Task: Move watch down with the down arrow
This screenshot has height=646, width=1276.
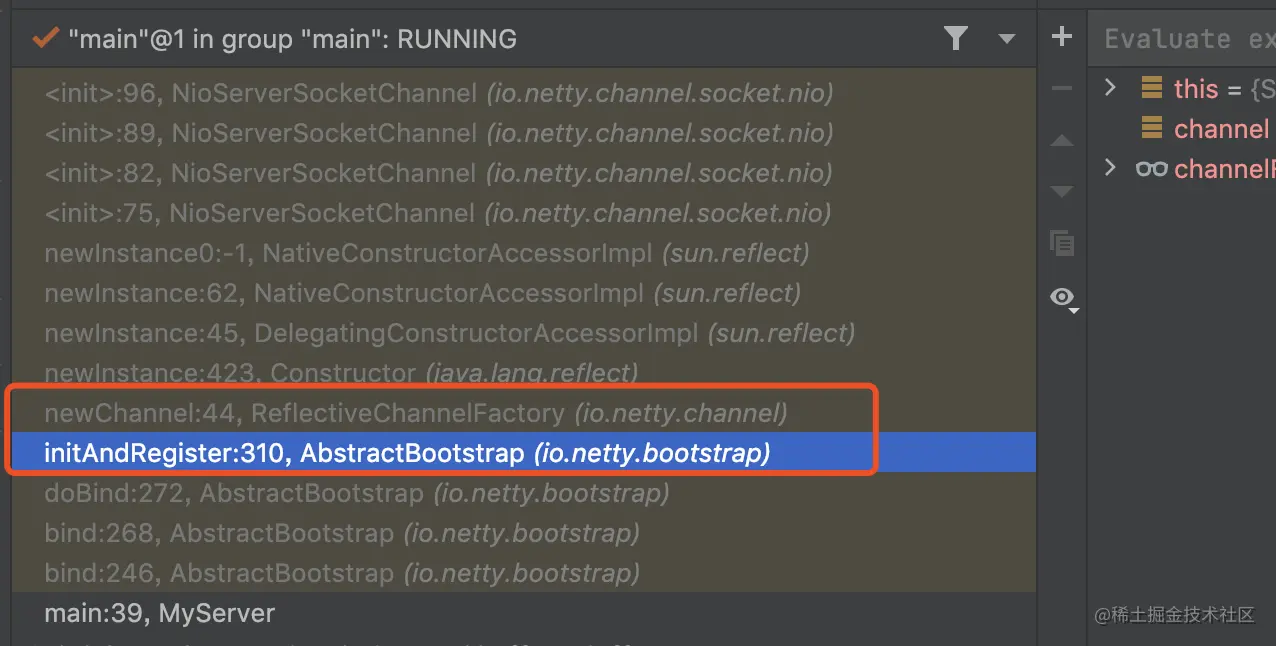Action: [x=1062, y=191]
